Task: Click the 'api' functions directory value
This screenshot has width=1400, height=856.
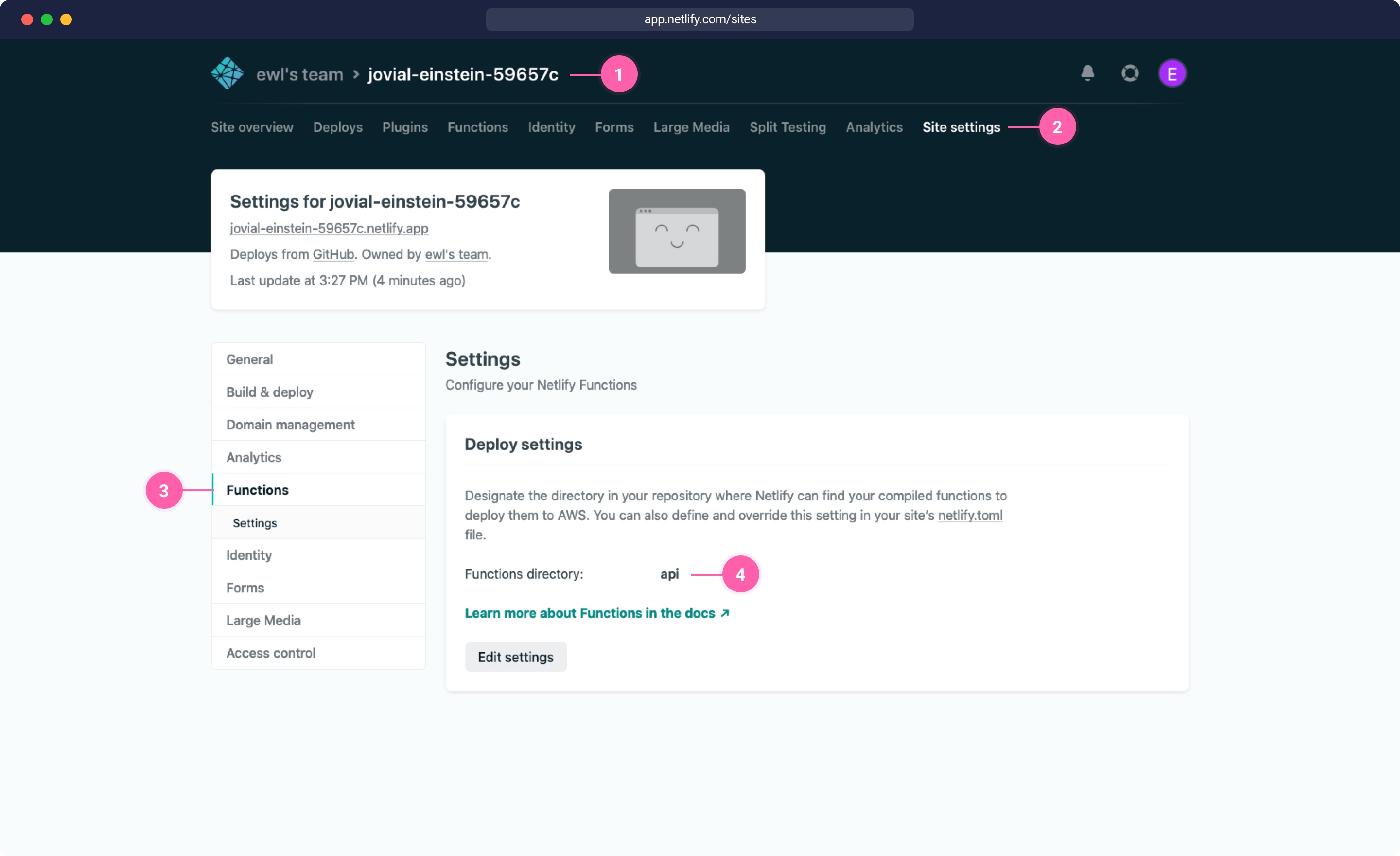Action: [669, 574]
